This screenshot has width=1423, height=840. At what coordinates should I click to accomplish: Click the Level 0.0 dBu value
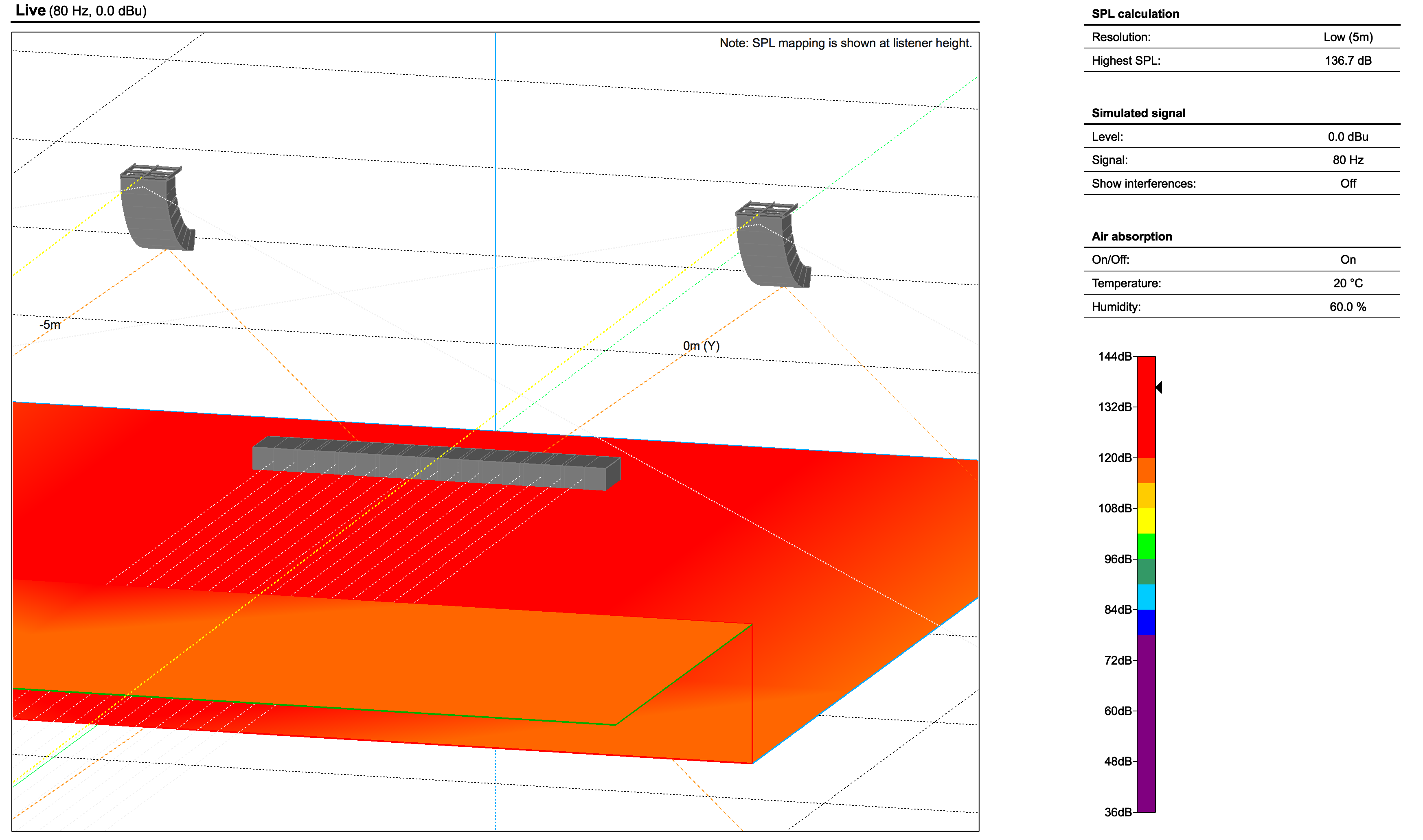click(1348, 137)
